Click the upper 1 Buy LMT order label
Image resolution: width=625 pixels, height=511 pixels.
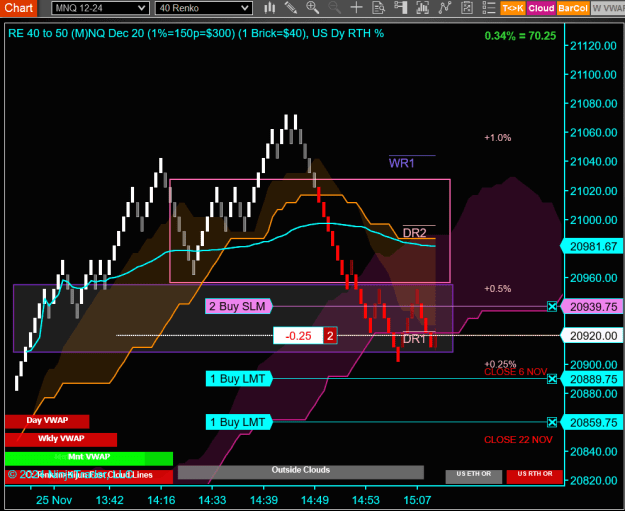239,379
